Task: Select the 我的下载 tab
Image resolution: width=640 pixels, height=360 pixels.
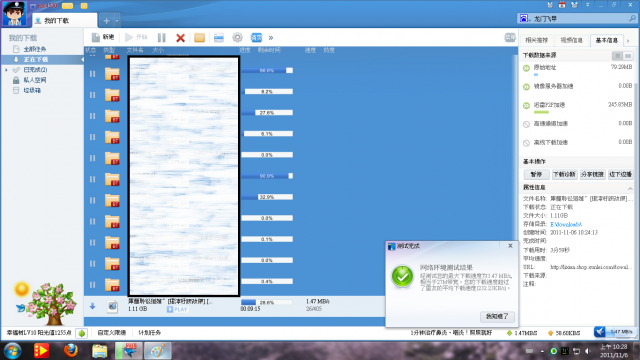Action: click(64, 20)
